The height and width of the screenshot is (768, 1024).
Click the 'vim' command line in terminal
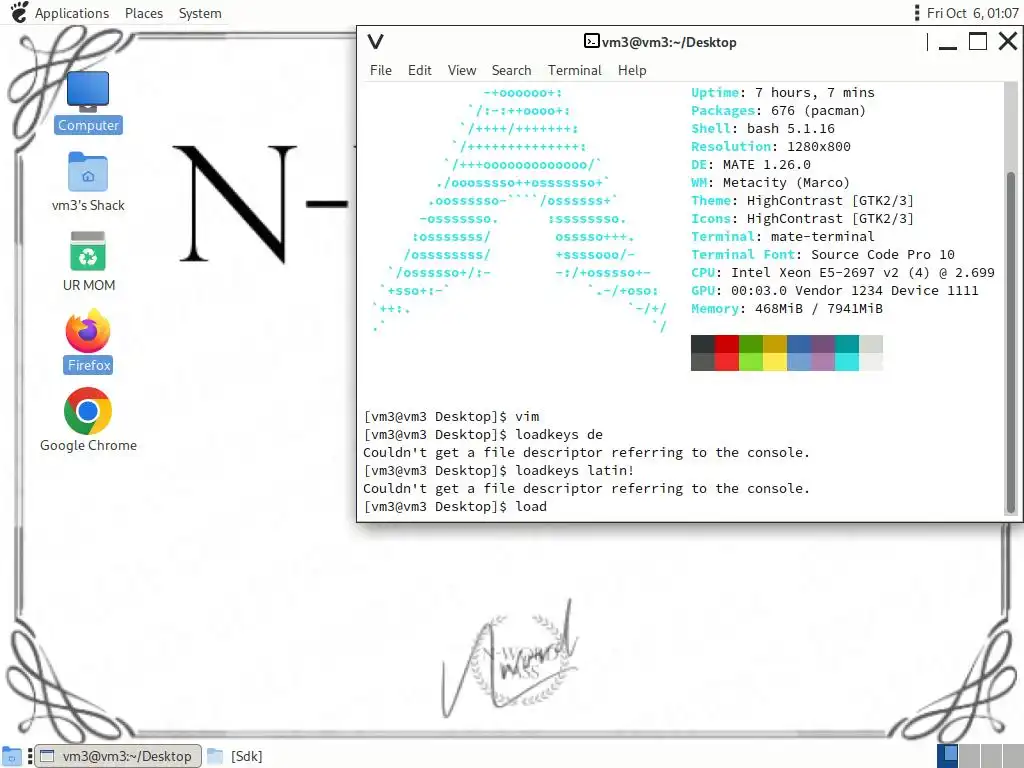[451, 417]
